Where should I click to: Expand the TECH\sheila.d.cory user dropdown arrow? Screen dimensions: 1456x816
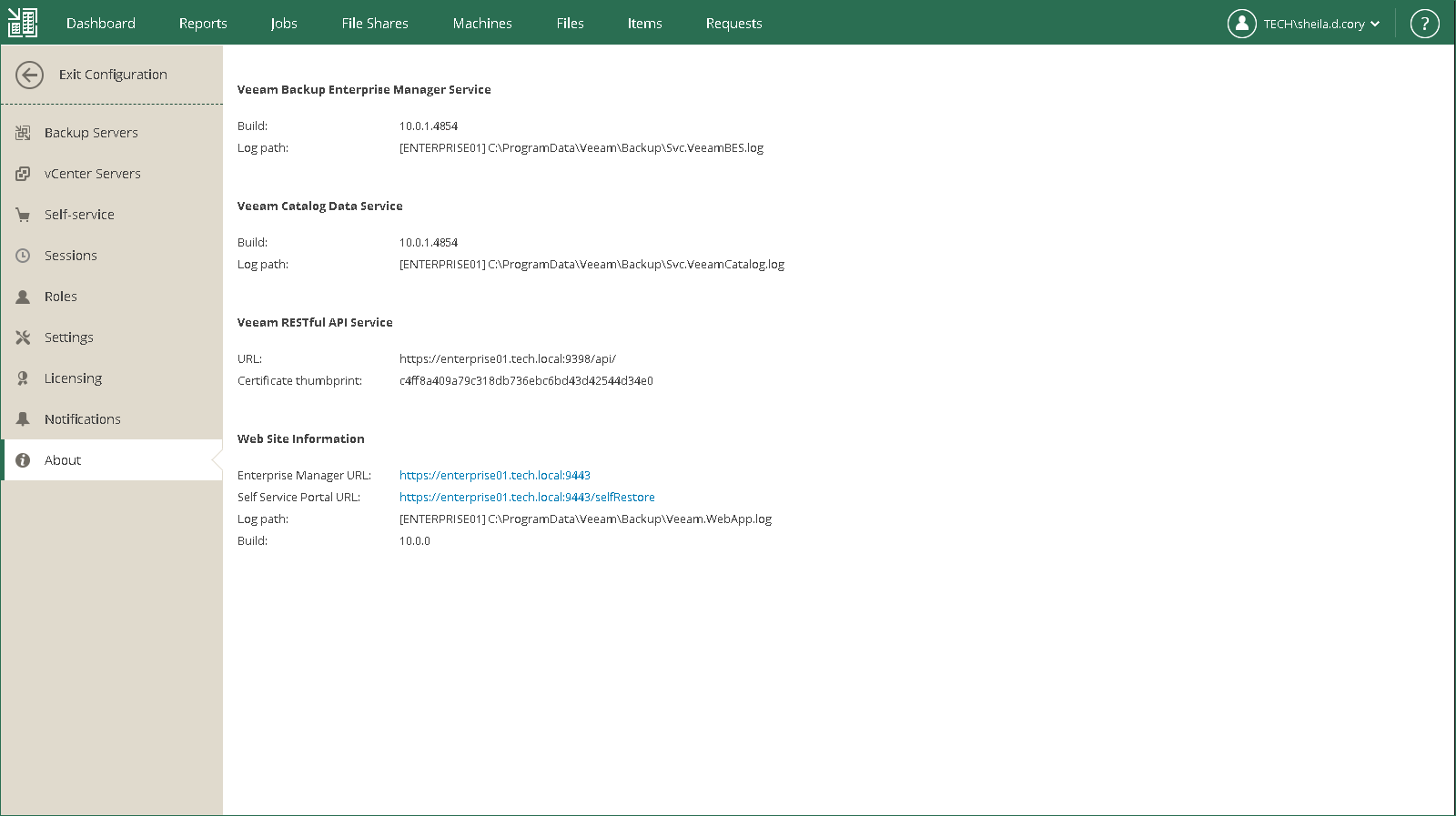click(1375, 25)
